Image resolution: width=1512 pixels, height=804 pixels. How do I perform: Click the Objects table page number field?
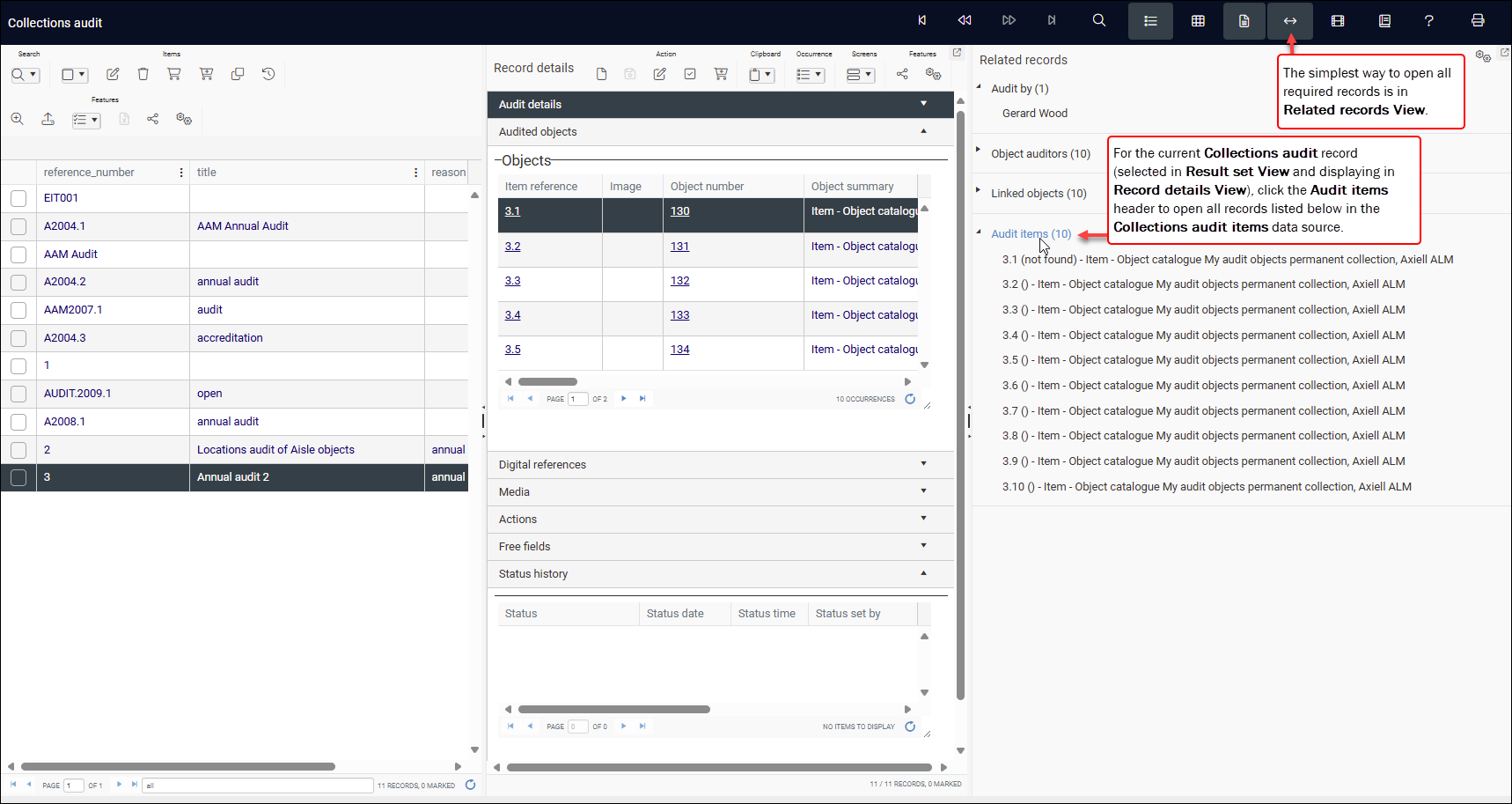click(x=578, y=399)
